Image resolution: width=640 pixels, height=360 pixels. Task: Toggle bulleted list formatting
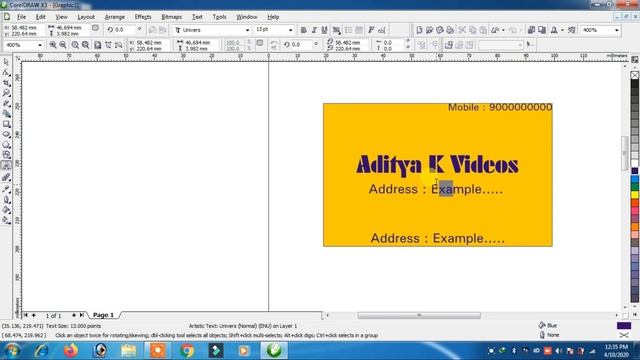(348, 30)
